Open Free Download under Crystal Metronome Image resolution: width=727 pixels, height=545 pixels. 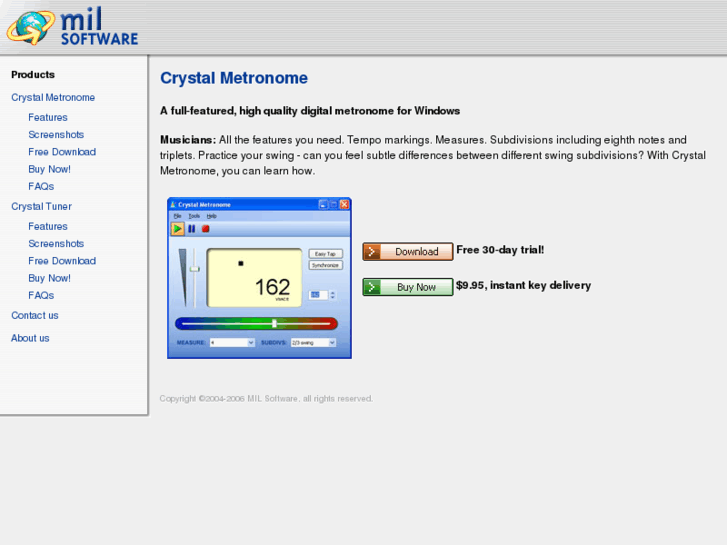pyautogui.click(x=62, y=152)
